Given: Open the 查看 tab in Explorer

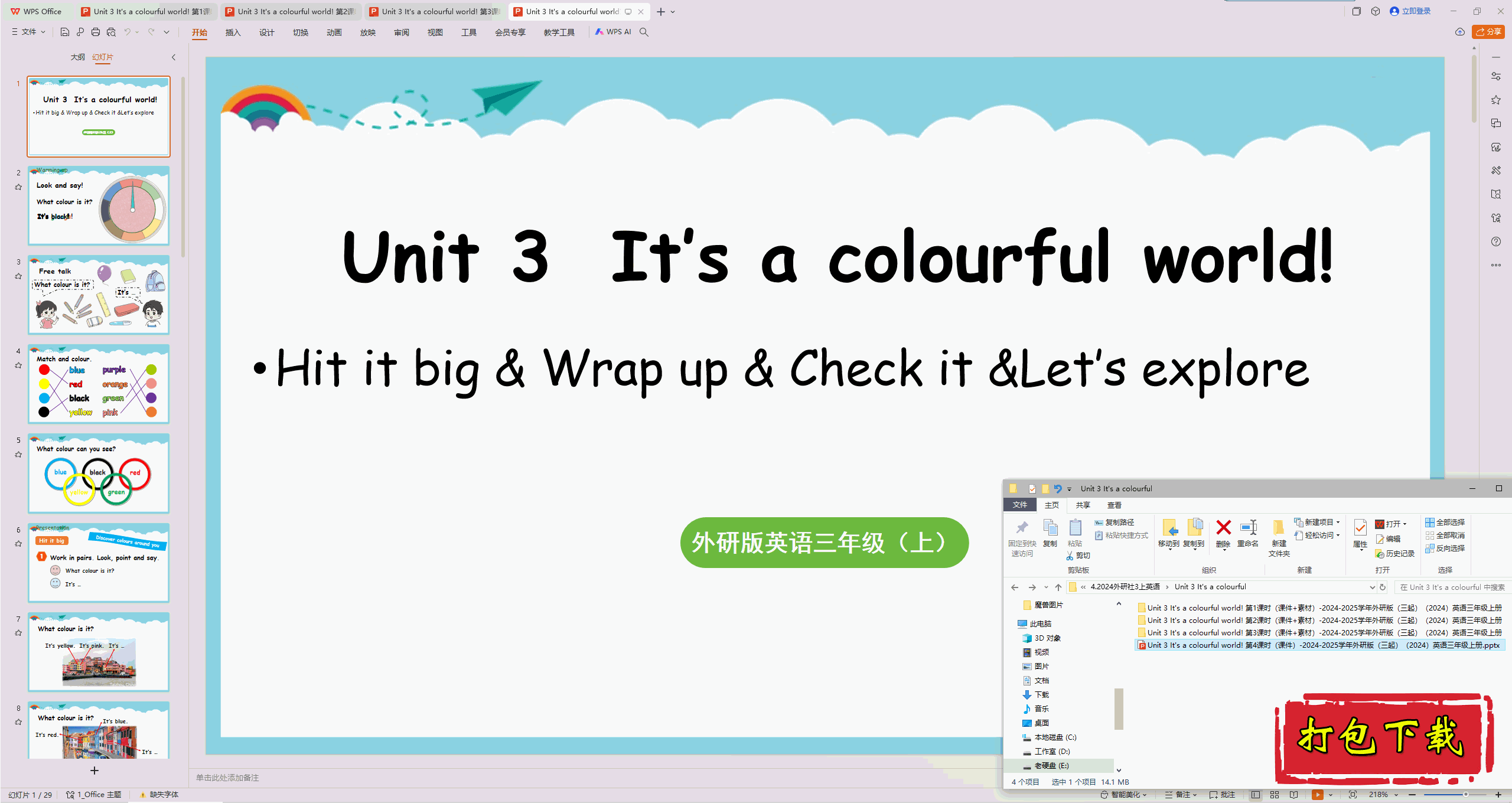Looking at the screenshot, I should 1115,505.
